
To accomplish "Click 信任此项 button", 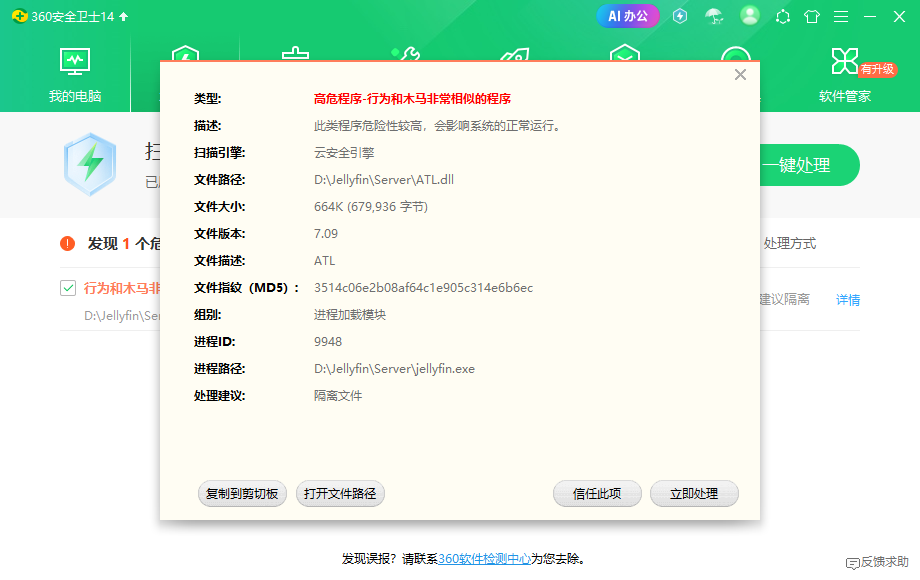I will point(597,494).
